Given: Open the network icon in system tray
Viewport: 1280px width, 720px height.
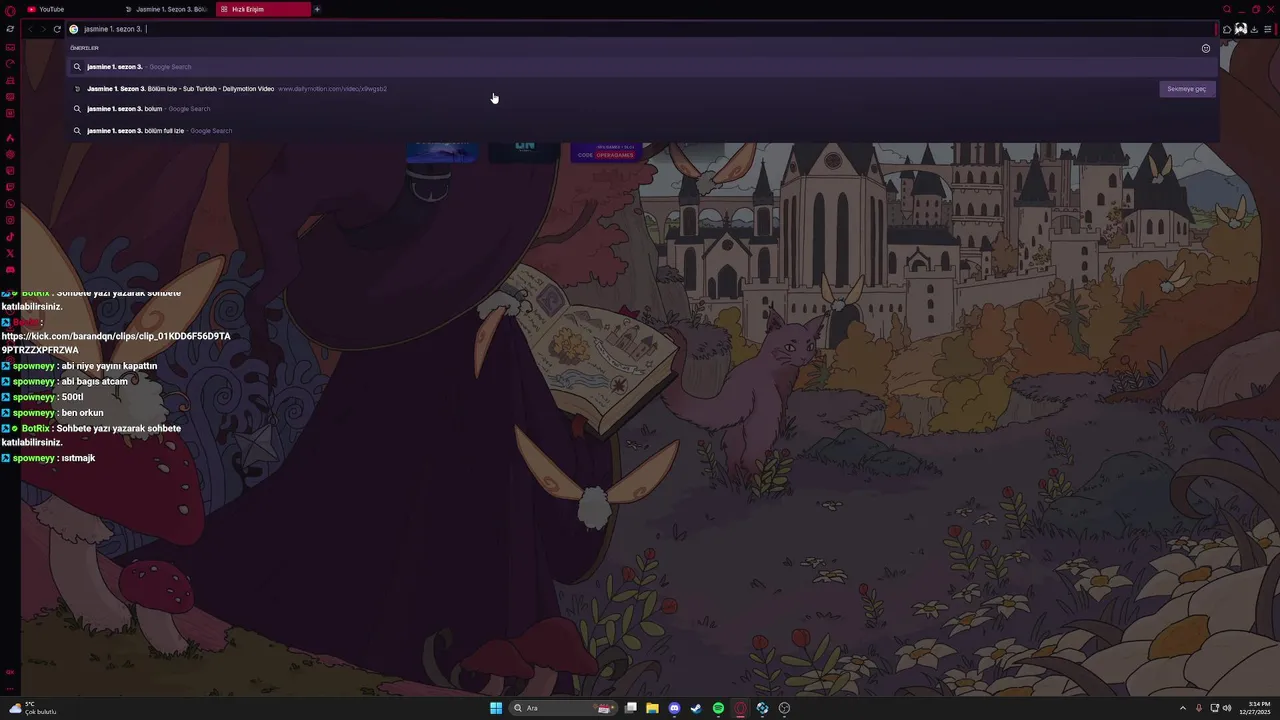Looking at the screenshot, I should tap(1214, 708).
